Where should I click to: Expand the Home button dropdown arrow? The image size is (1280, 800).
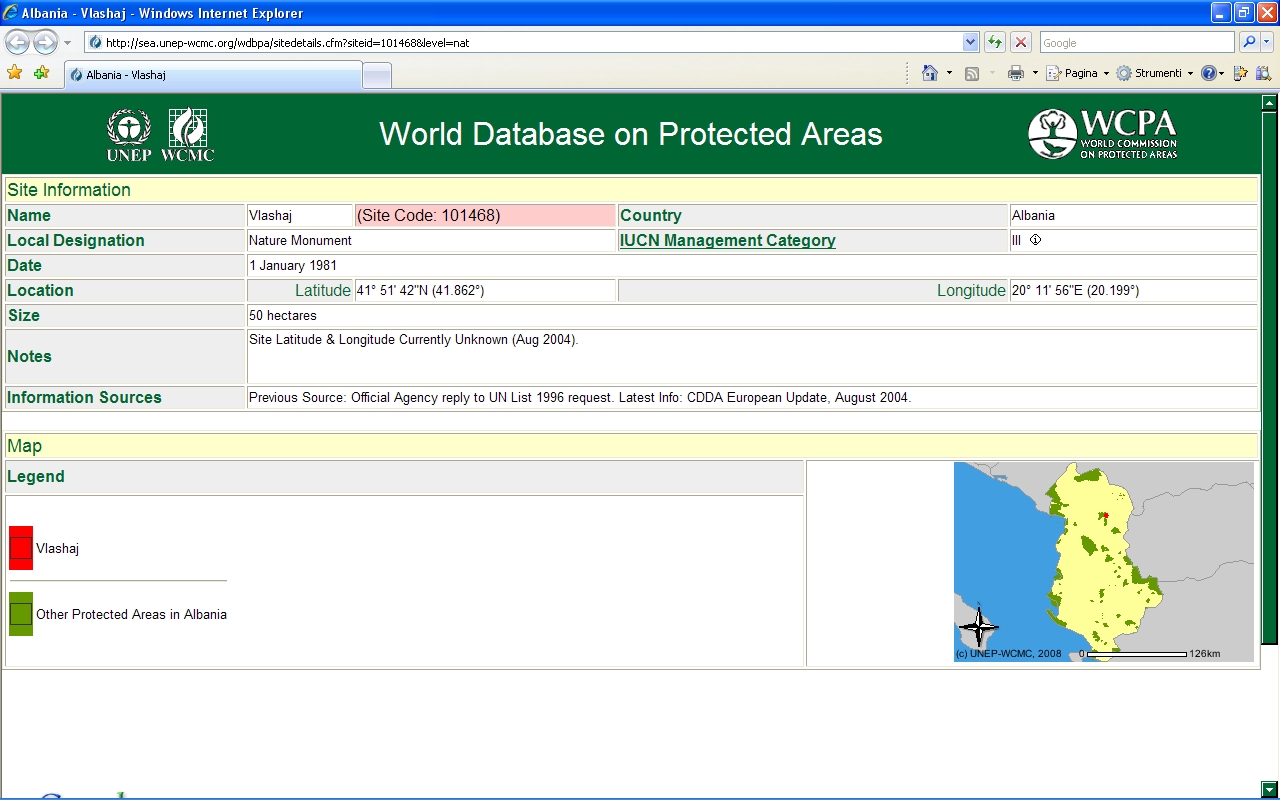[949, 73]
